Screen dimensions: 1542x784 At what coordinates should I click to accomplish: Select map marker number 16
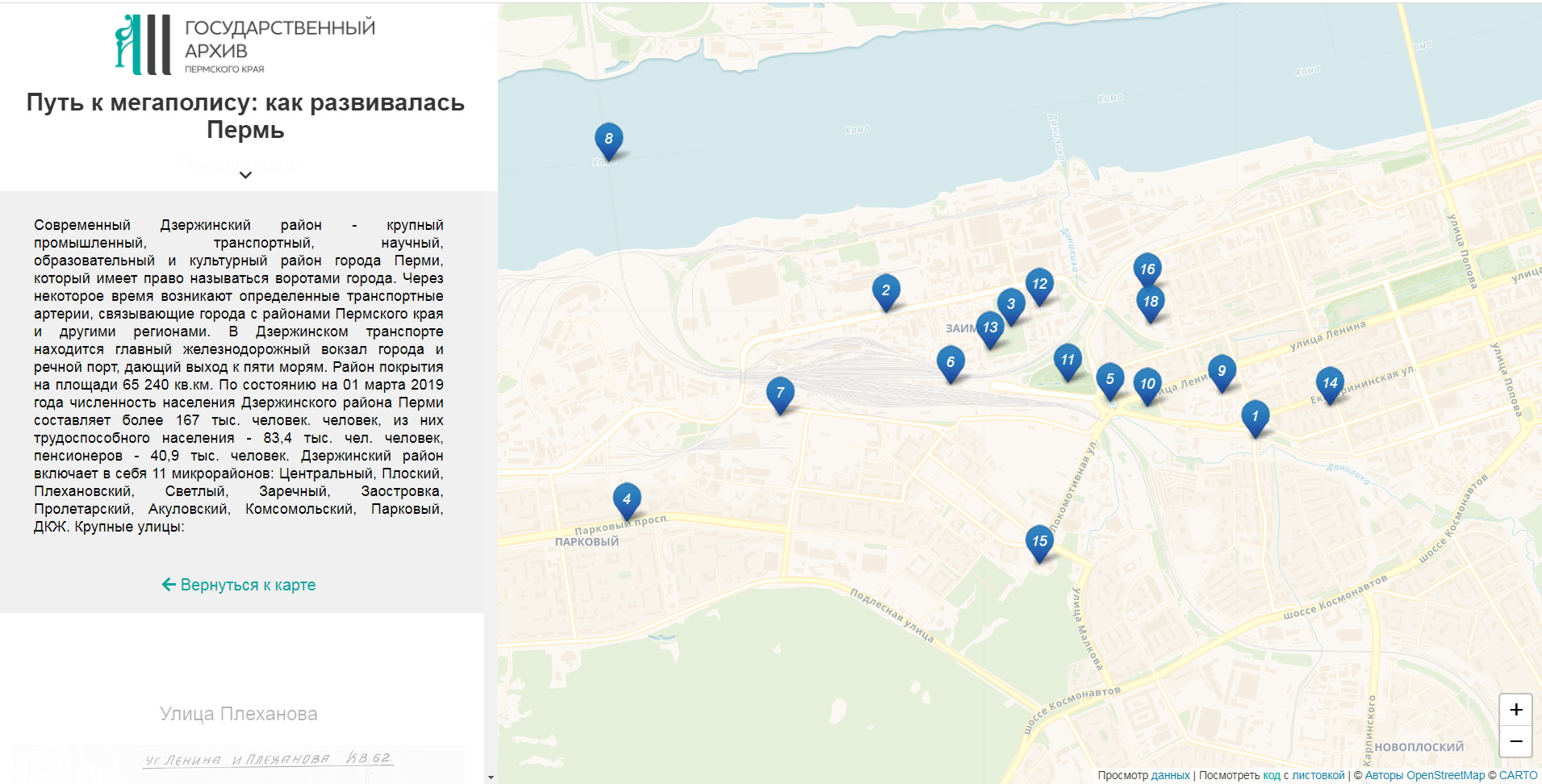click(1147, 269)
